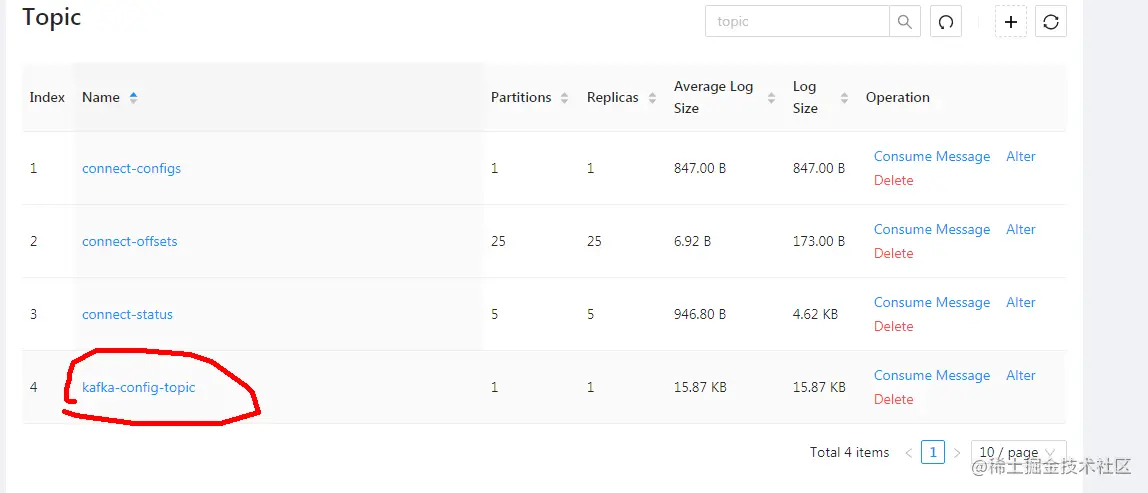Open the 10 / page size dropdown
Screen dimensions: 1148x493
[1018, 453]
